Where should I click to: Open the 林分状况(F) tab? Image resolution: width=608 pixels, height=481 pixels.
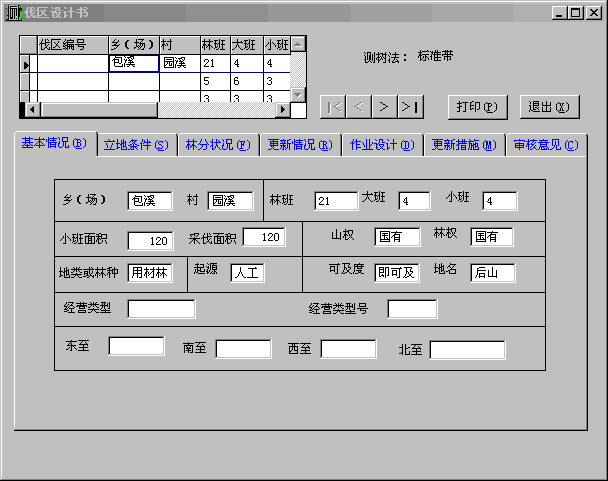(x=218, y=145)
